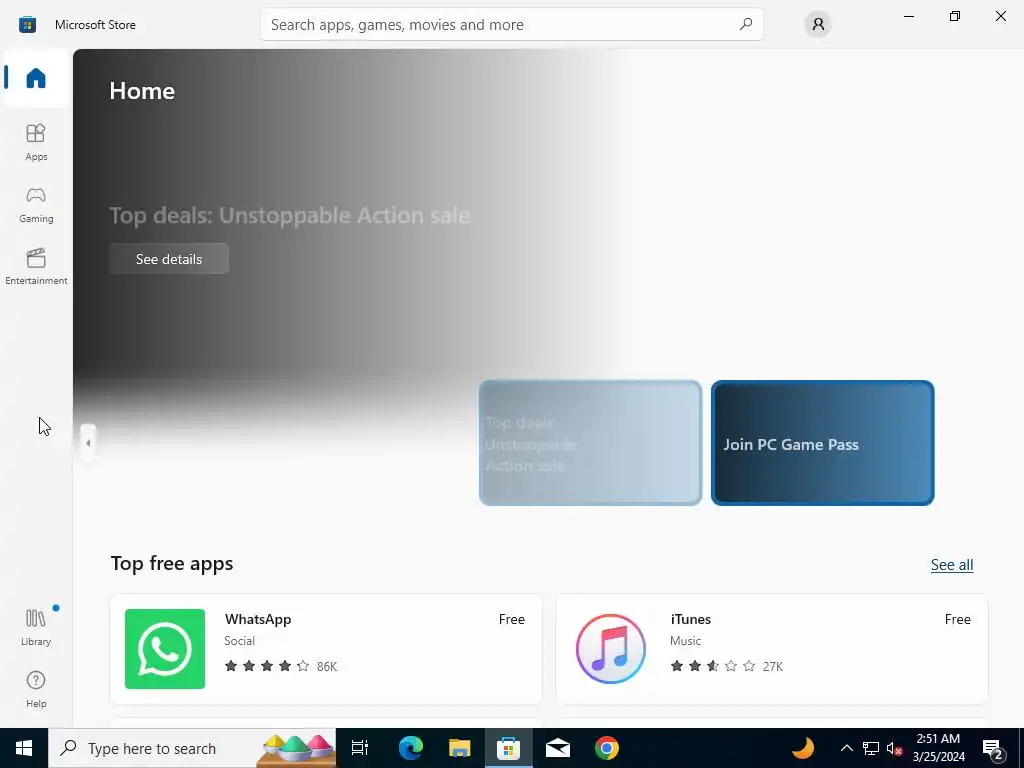This screenshot has width=1024, height=768.
Task: Open the Library page
Action: click(36, 627)
